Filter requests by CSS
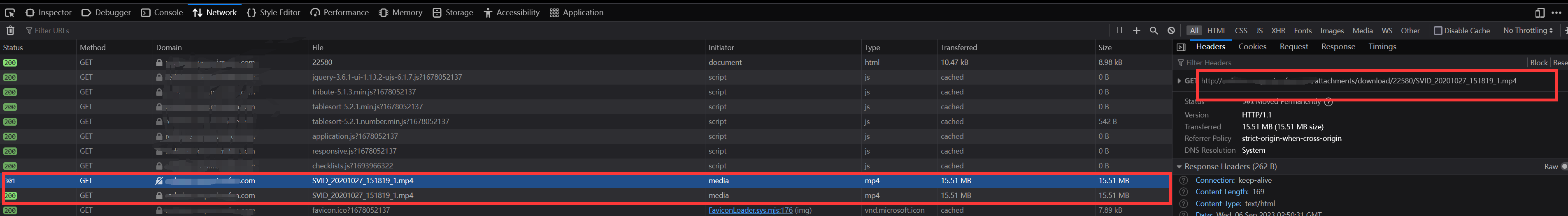 (x=1241, y=30)
